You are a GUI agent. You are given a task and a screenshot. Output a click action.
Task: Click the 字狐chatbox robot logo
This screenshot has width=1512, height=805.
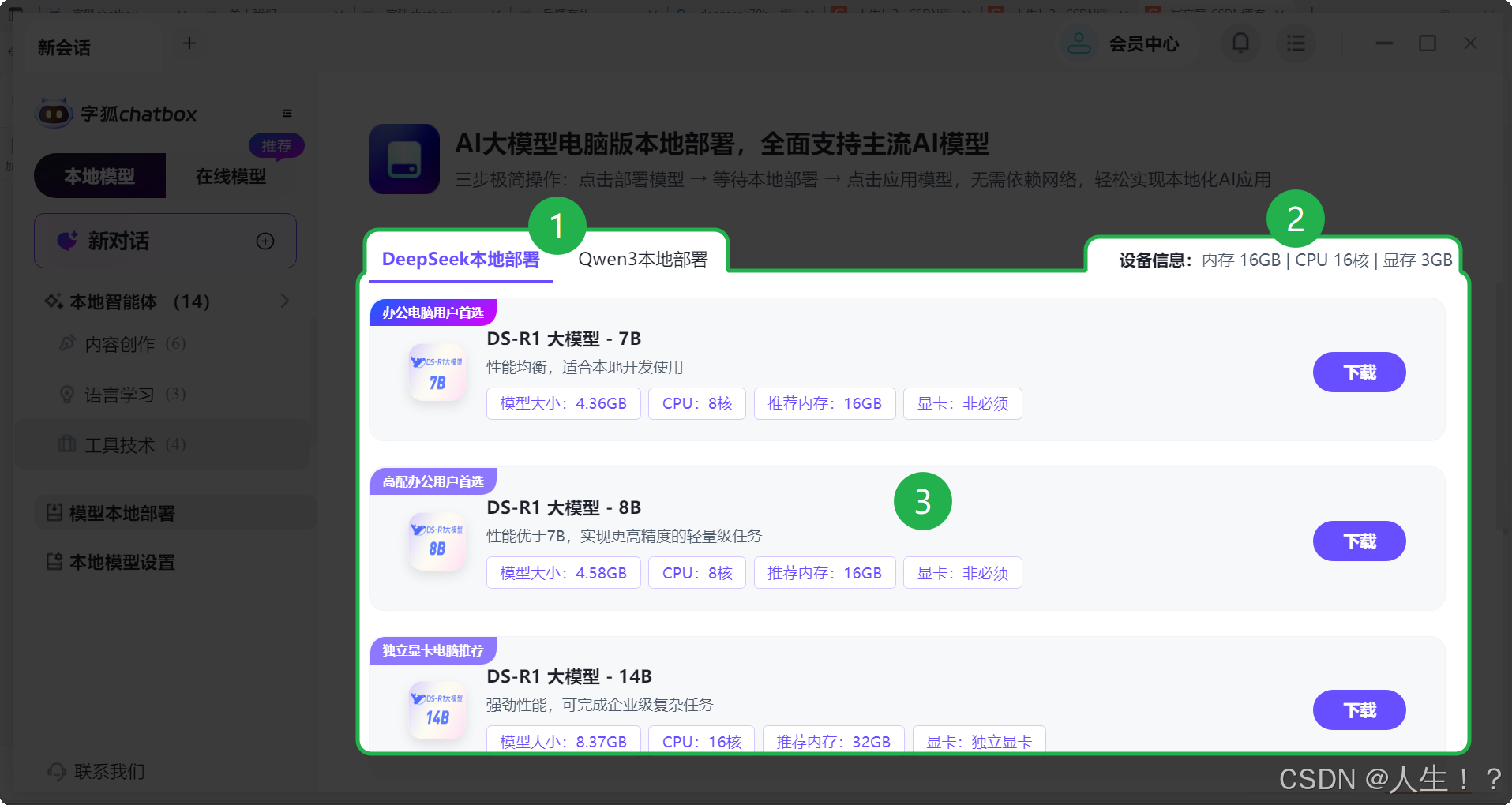coord(54,114)
